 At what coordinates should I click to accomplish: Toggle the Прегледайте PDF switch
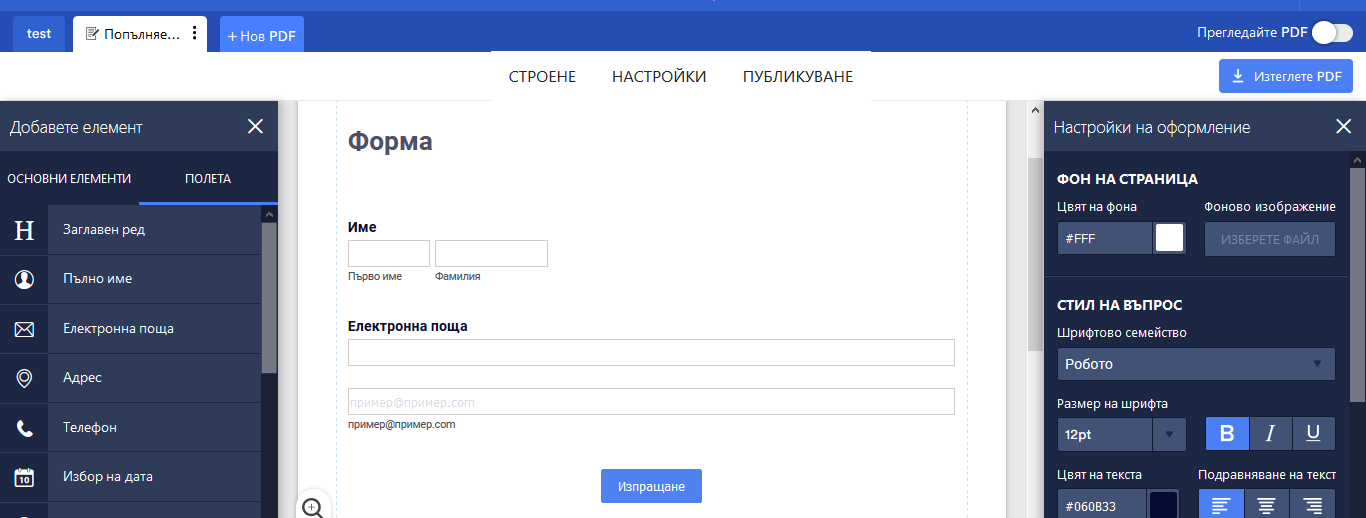point(1332,33)
